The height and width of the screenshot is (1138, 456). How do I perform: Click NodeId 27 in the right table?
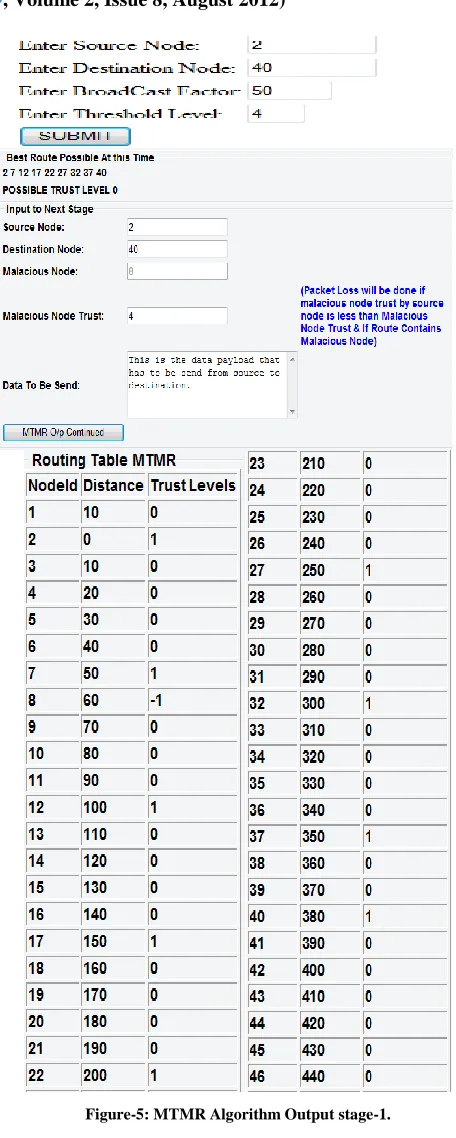click(x=257, y=570)
